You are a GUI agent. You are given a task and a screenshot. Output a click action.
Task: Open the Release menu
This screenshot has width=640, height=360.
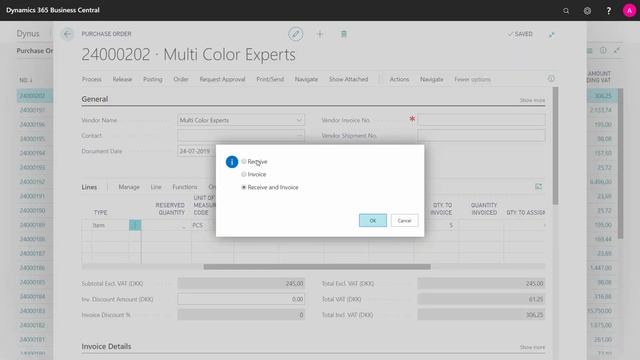122,79
